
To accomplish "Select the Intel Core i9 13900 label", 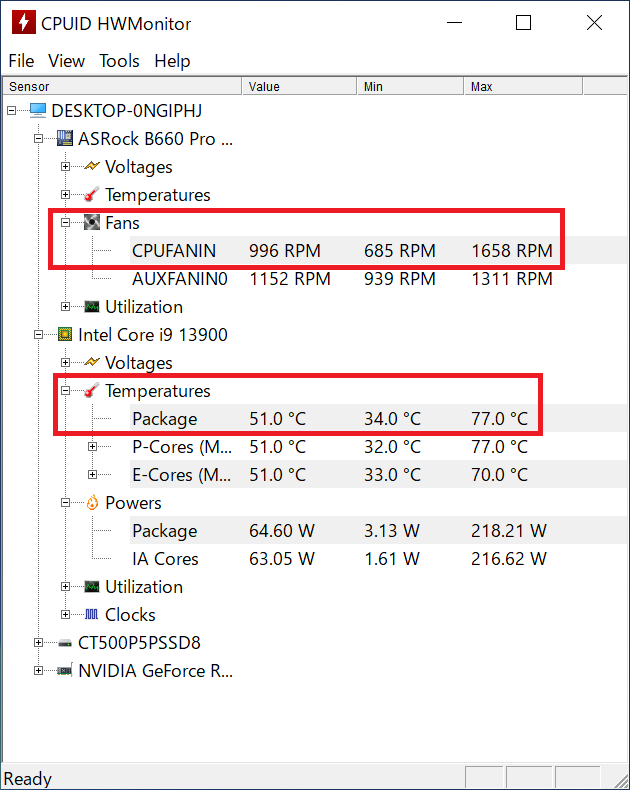I will point(153,335).
